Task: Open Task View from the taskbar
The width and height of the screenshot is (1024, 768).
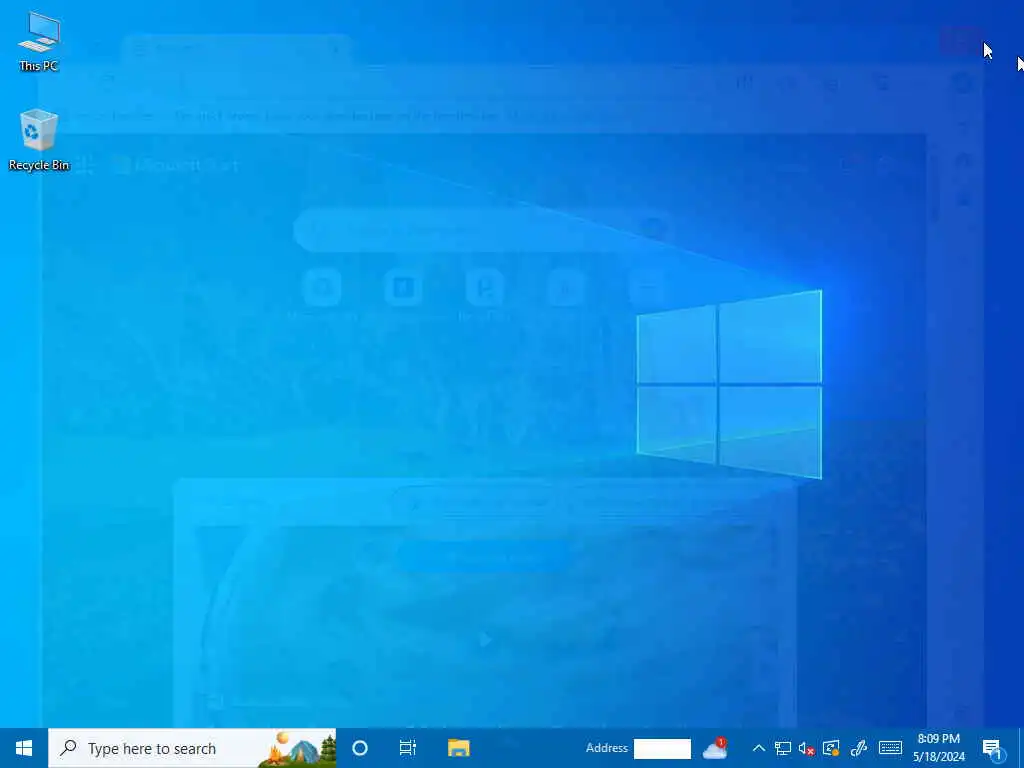Action: tap(408, 748)
